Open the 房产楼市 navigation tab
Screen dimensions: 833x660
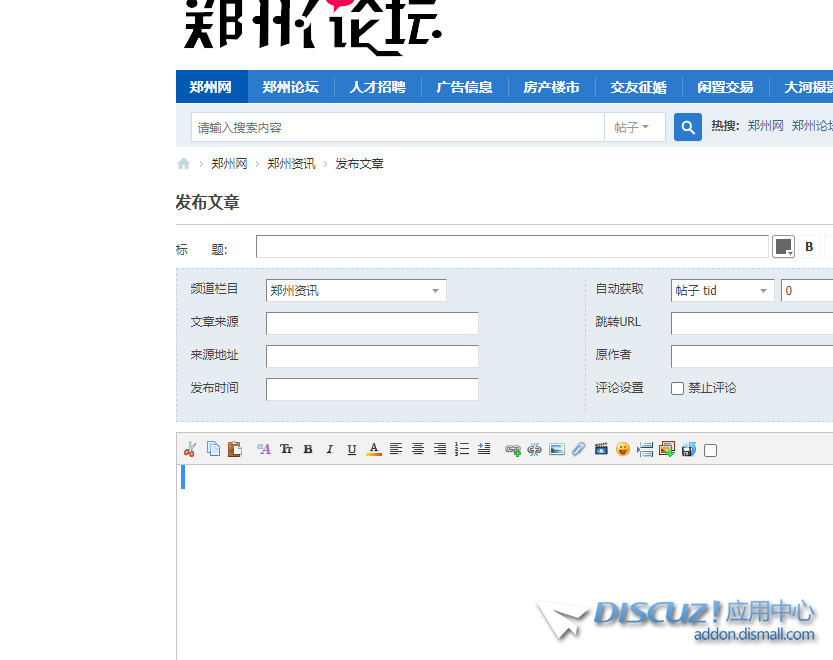point(551,87)
